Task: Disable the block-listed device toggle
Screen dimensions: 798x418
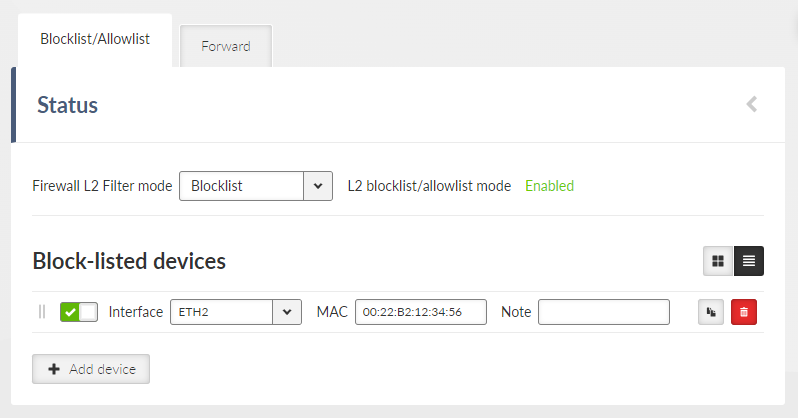Action: pyautogui.click(x=79, y=312)
